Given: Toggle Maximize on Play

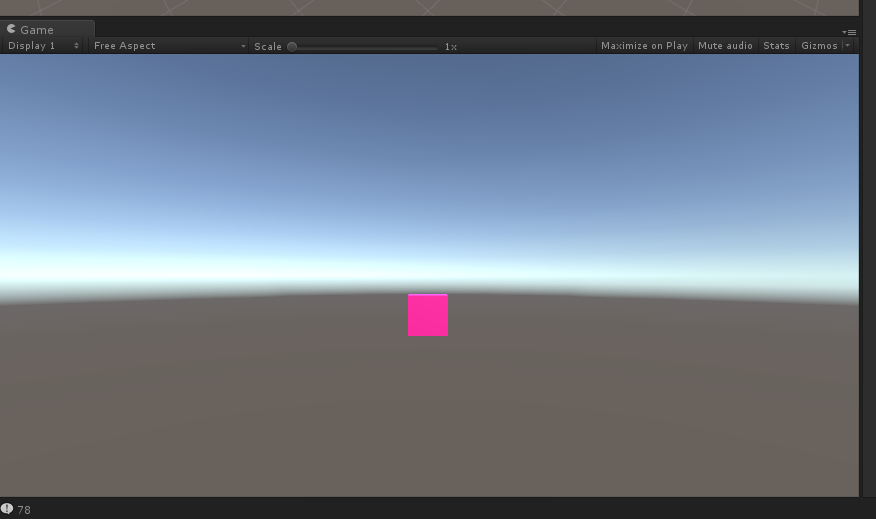Looking at the screenshot, I should 644,46.
